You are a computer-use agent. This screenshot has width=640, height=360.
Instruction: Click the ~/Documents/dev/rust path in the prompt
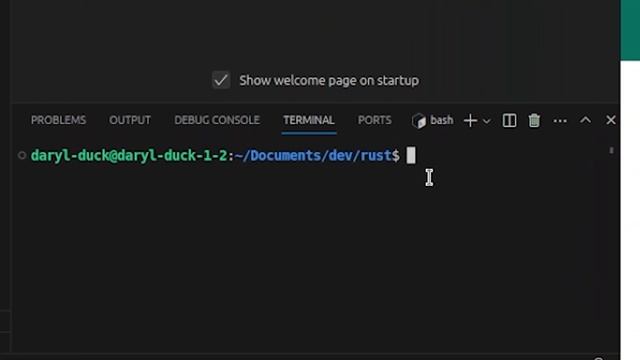(313, 156)
